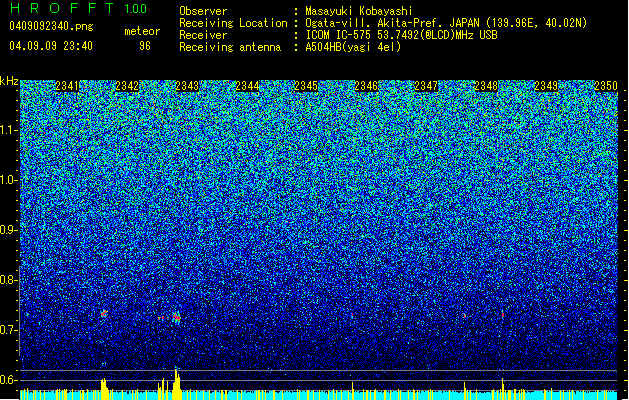Click the tallest yellow power spike near 2343
The width and height of the screenshot is (629, 400).
coord(177,384)
